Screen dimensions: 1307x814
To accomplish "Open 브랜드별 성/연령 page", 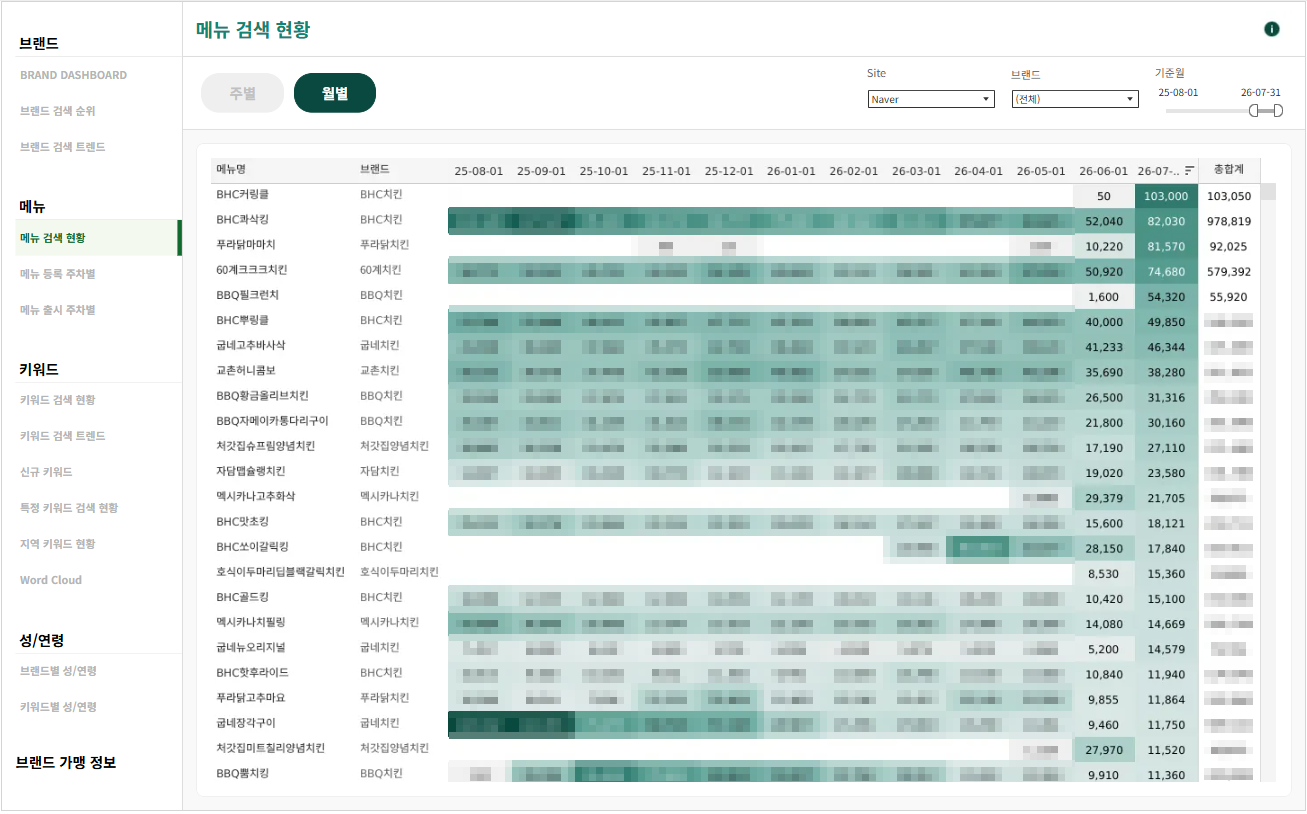I will pyautogui.click(x=58, y=671).
